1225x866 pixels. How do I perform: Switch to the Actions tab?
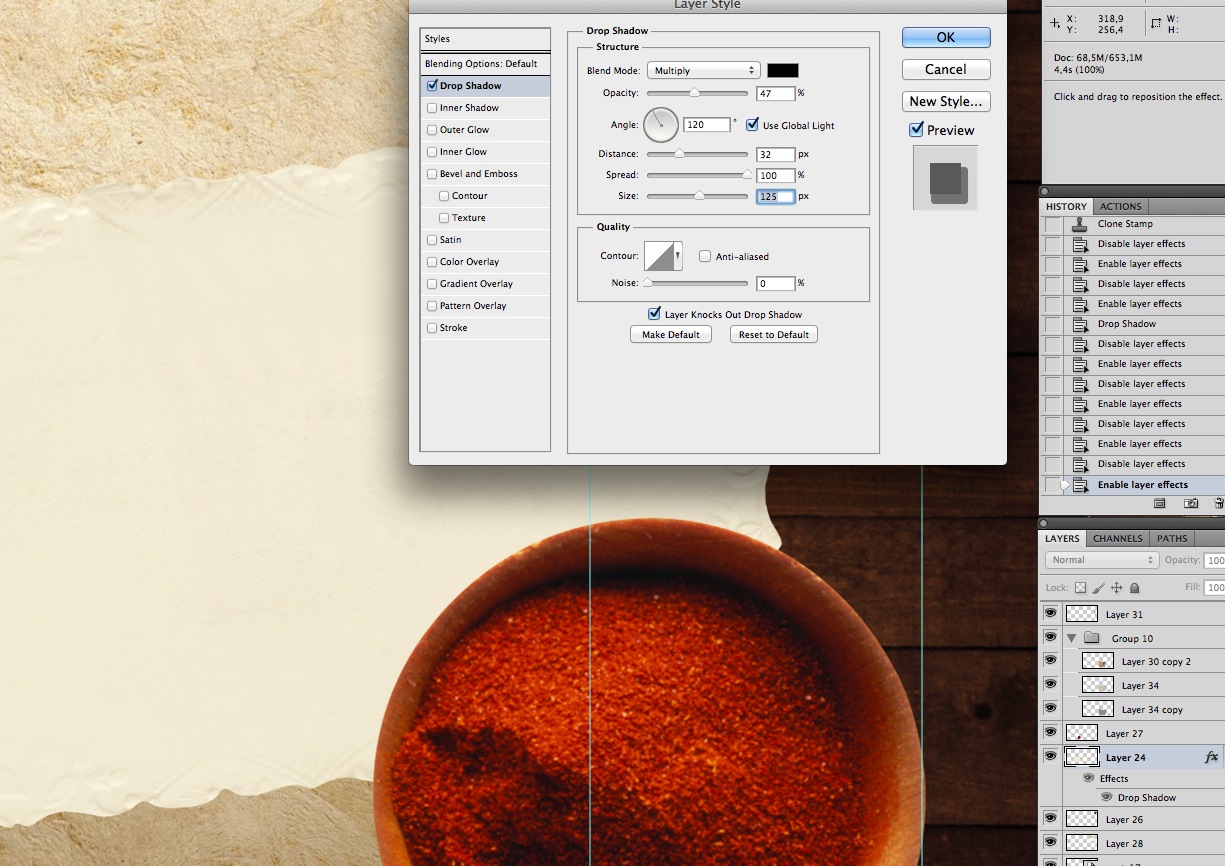pyautogui.click(x=1120, y=207)
